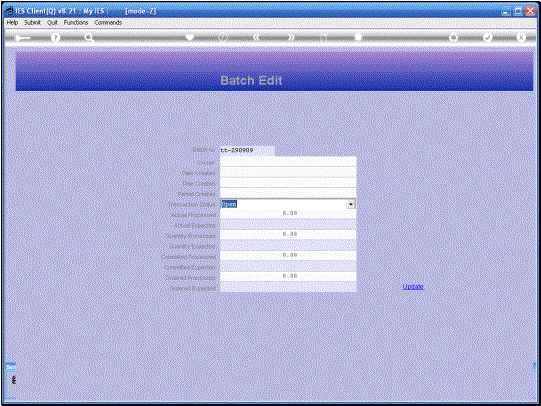Open the Help menu
Screen dimensions: 541x406
(12, 22)
